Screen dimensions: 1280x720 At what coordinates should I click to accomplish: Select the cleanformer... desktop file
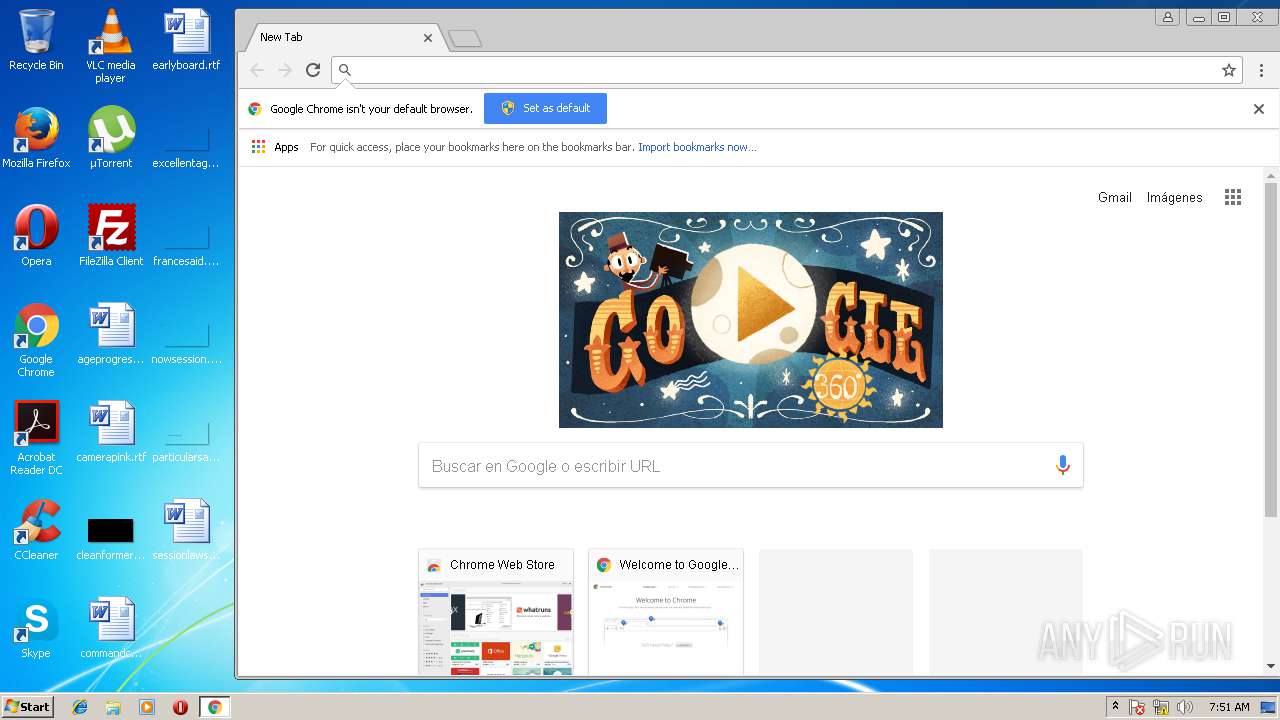111,538
